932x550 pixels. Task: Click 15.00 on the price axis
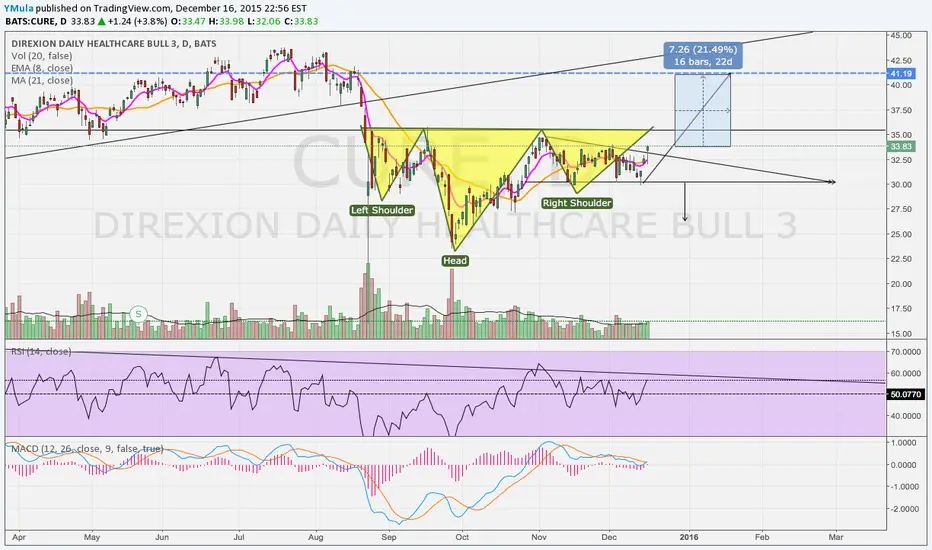[x=901, y=334]
